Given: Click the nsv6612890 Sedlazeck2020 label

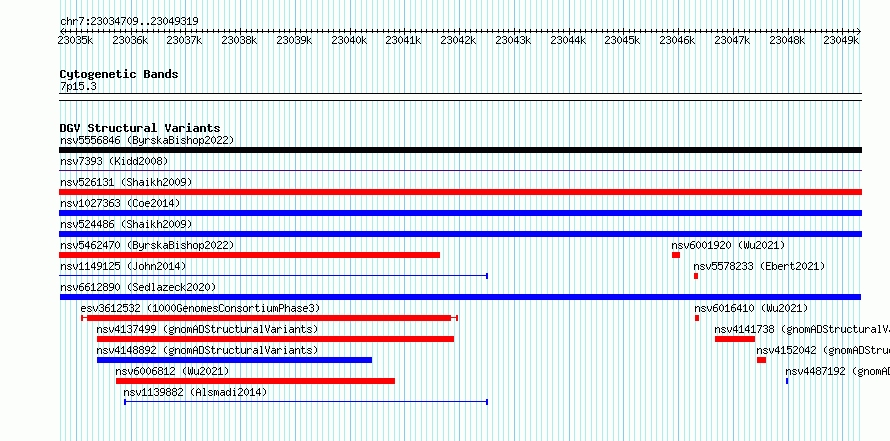Looking at the screenshot, I should [138, 287].
